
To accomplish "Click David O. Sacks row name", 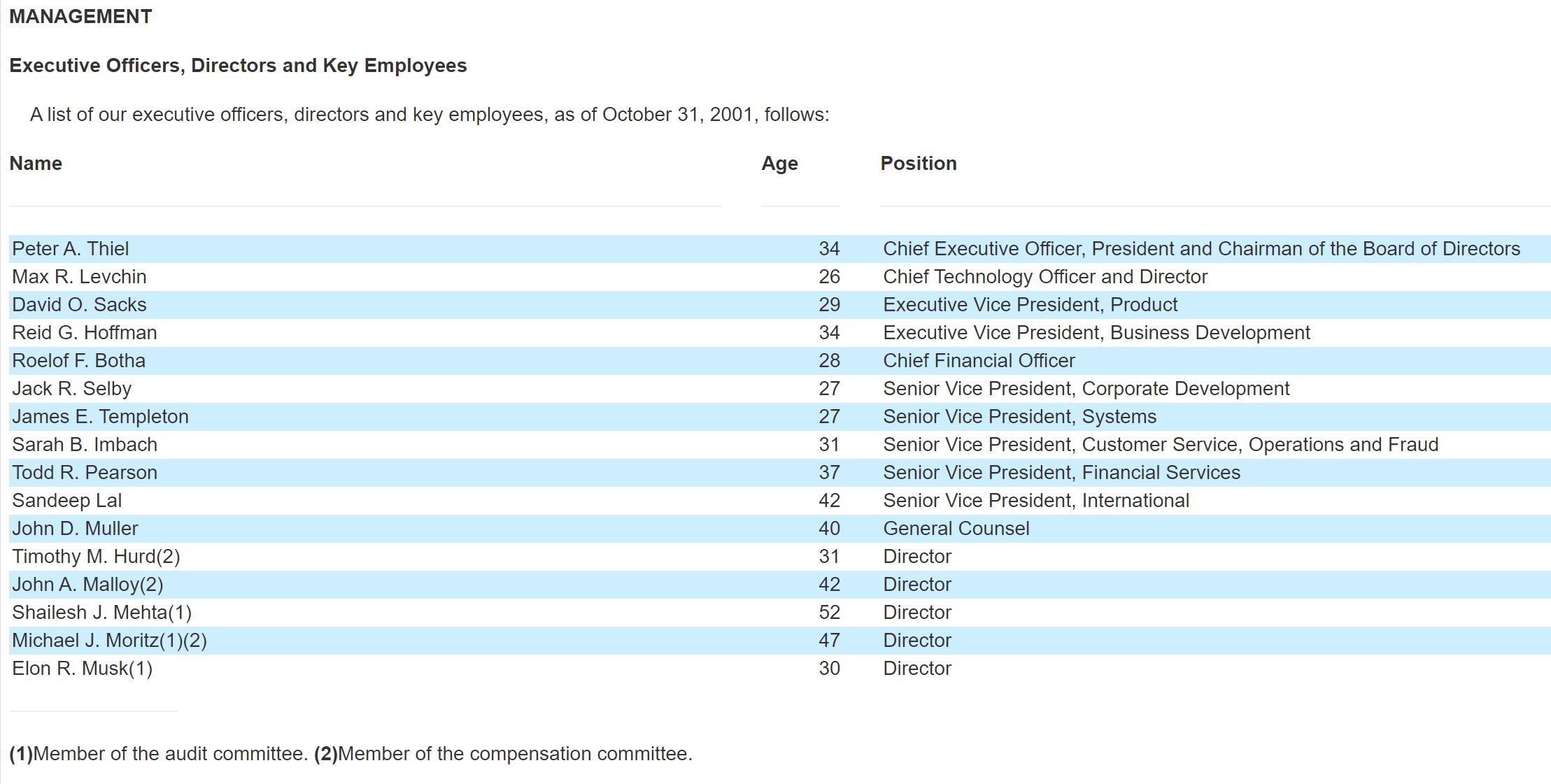I will (79, 305).
